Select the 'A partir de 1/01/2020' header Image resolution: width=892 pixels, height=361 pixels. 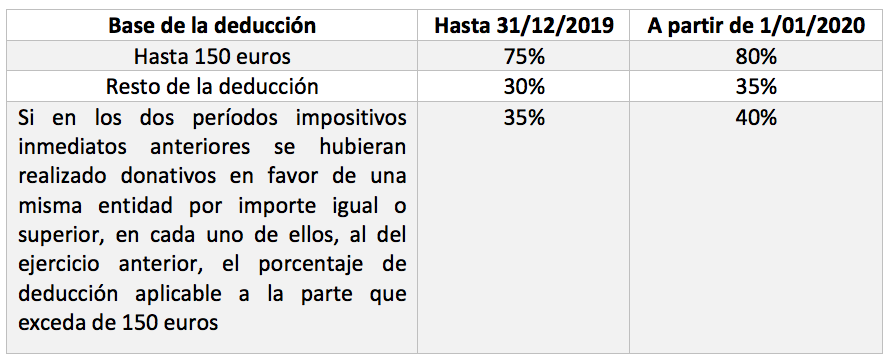pyautogui.click(x=757, y=26)
